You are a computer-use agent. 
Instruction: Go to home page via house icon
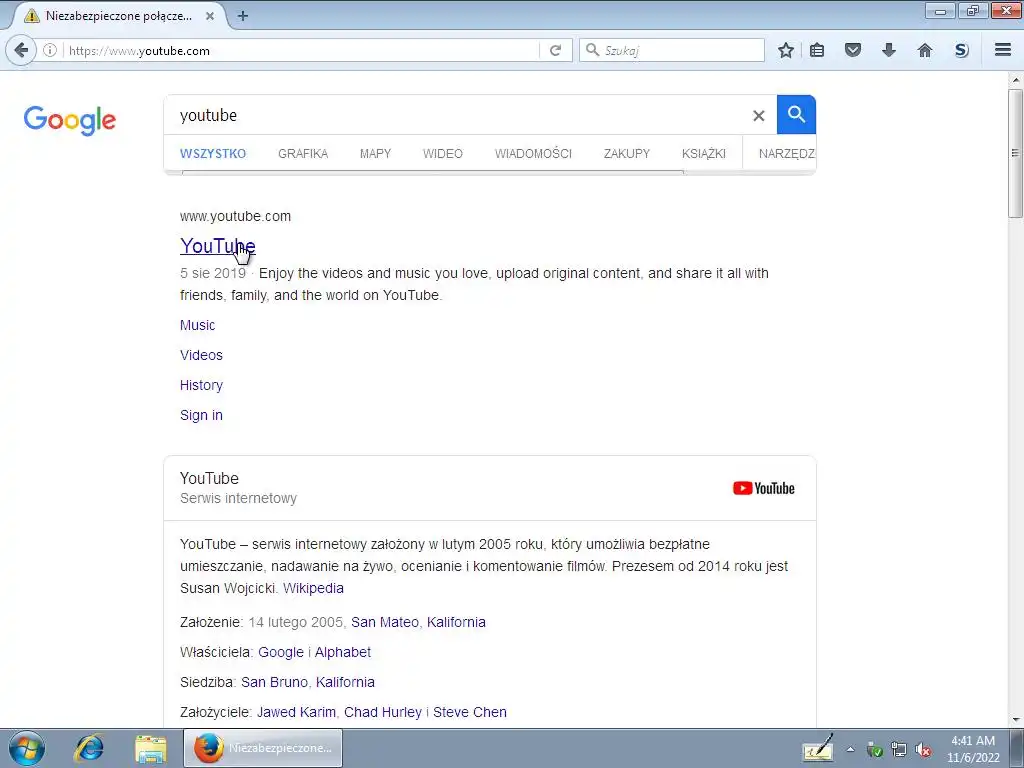pos(925,50)
